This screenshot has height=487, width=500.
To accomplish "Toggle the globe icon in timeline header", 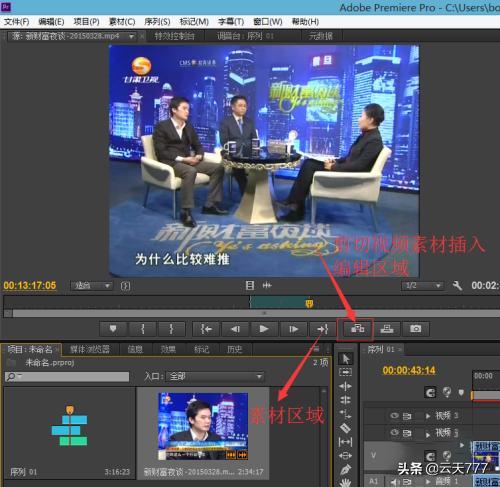I will (x=447, y=392).
